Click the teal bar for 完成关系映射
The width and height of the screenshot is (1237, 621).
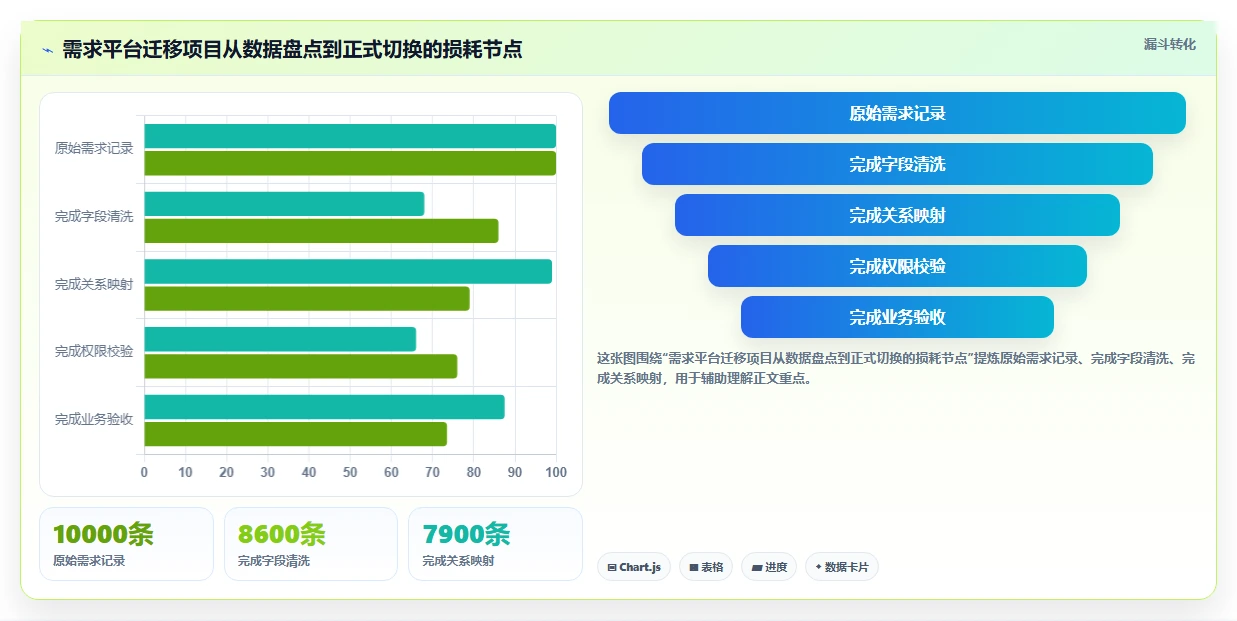click(348, 271)
